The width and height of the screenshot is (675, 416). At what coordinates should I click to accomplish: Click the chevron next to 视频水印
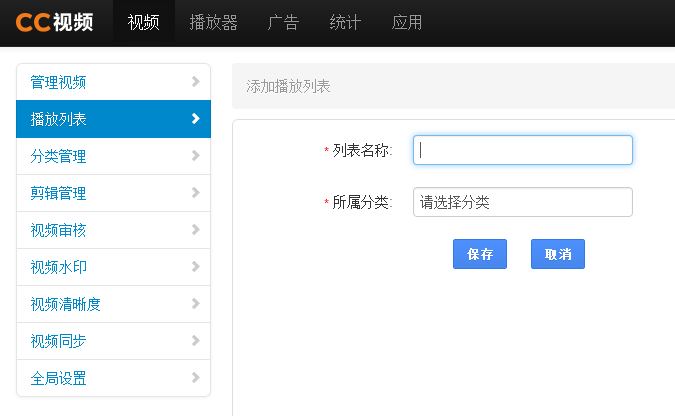click(x=195, y=267)
